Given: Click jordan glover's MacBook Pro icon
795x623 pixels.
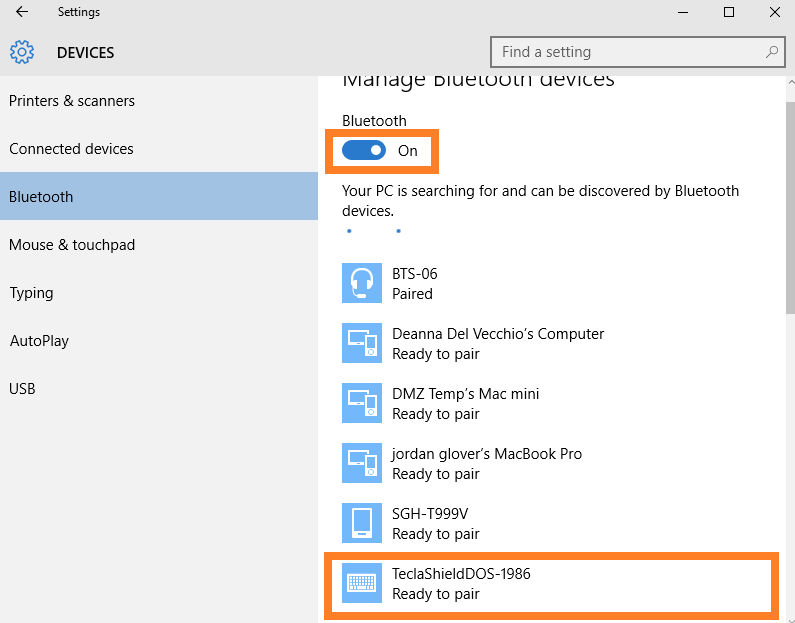Looking at the screenshot, I should point(362,463).
